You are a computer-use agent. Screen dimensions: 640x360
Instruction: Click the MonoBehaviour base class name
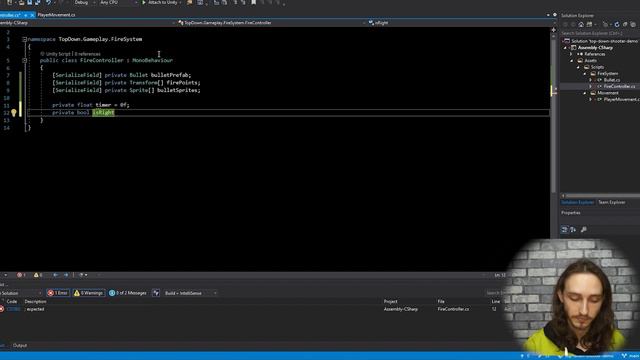(152, 60)
